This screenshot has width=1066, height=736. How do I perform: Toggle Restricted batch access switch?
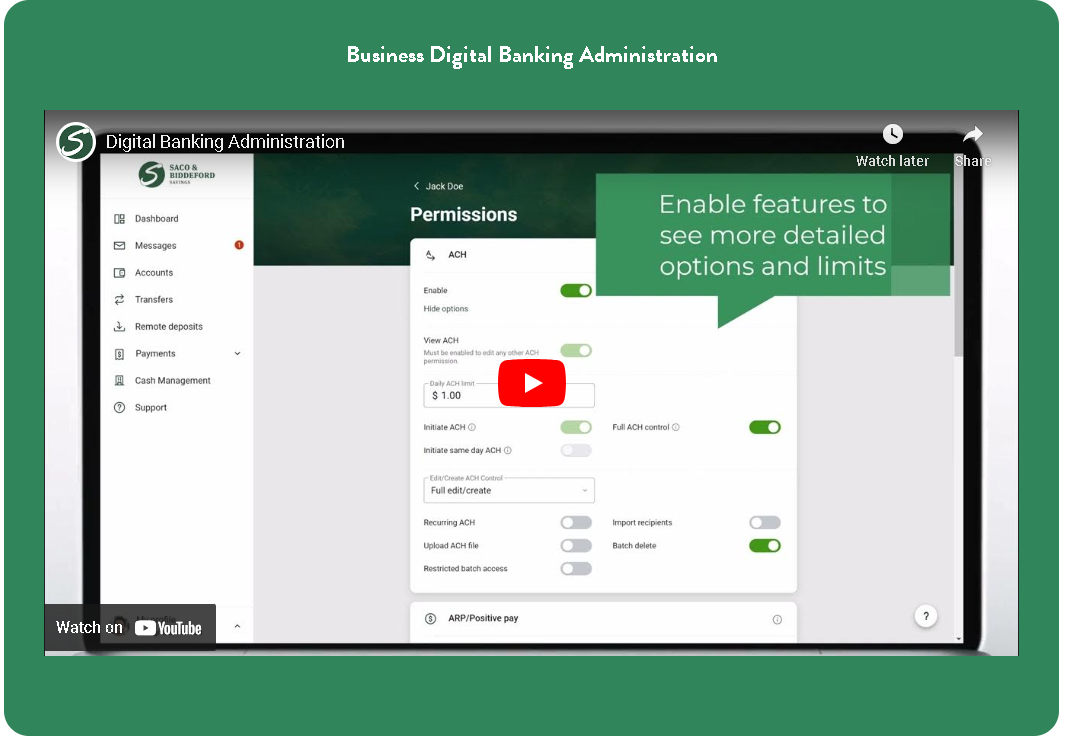(x=576, y=568)
